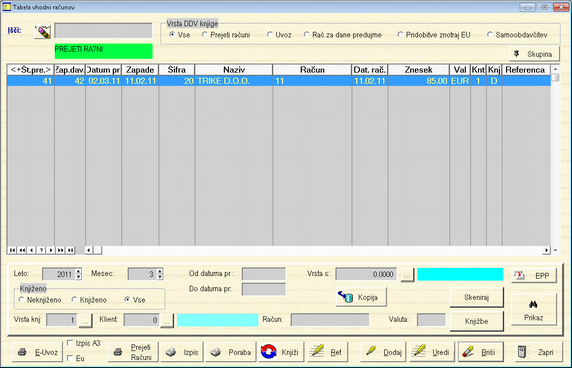Click the Šifra column header
The image size is (572, 368).
[177, 70]
